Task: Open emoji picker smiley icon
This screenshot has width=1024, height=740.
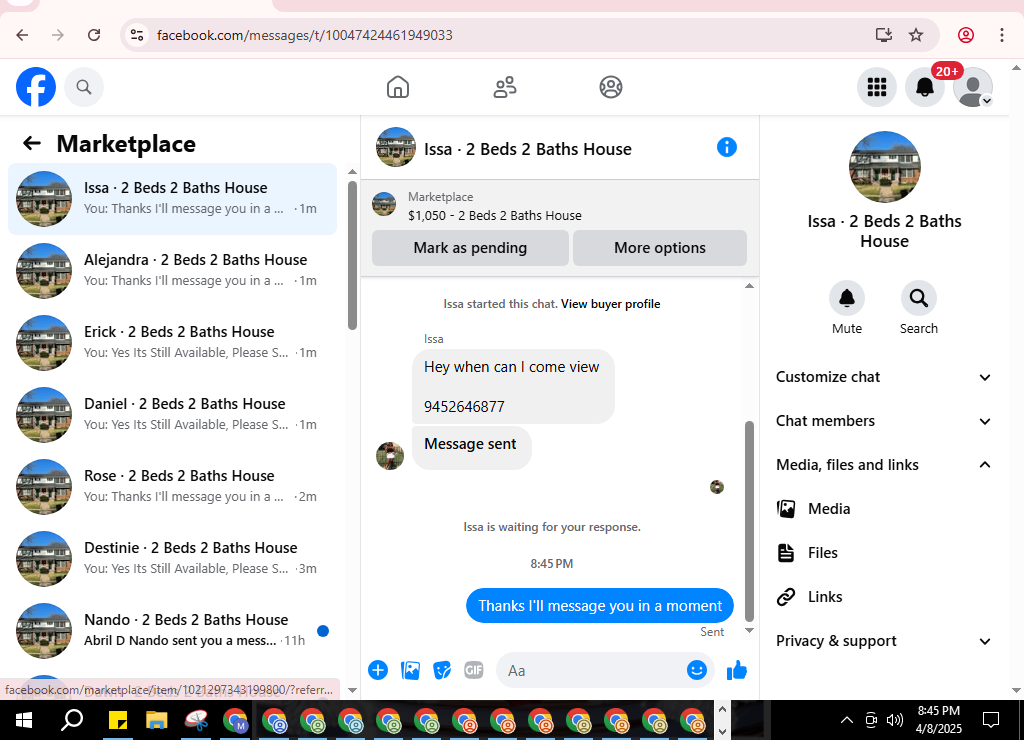Action: [697, 670]
